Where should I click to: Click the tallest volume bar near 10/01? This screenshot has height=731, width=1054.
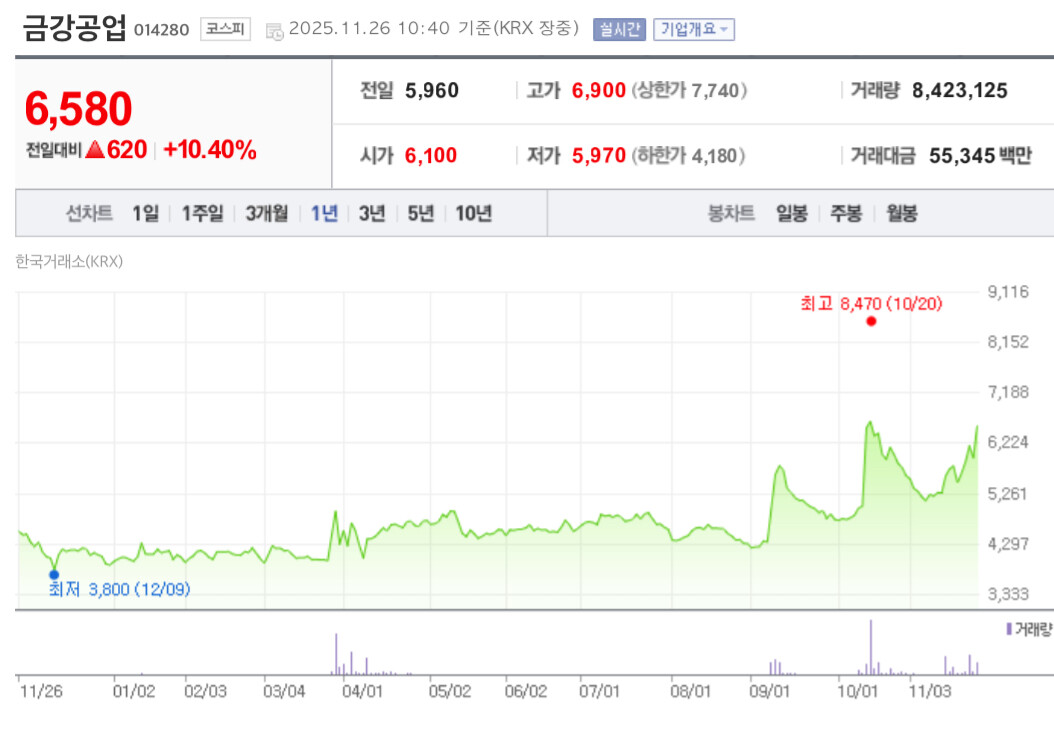(x=871, y=647)
